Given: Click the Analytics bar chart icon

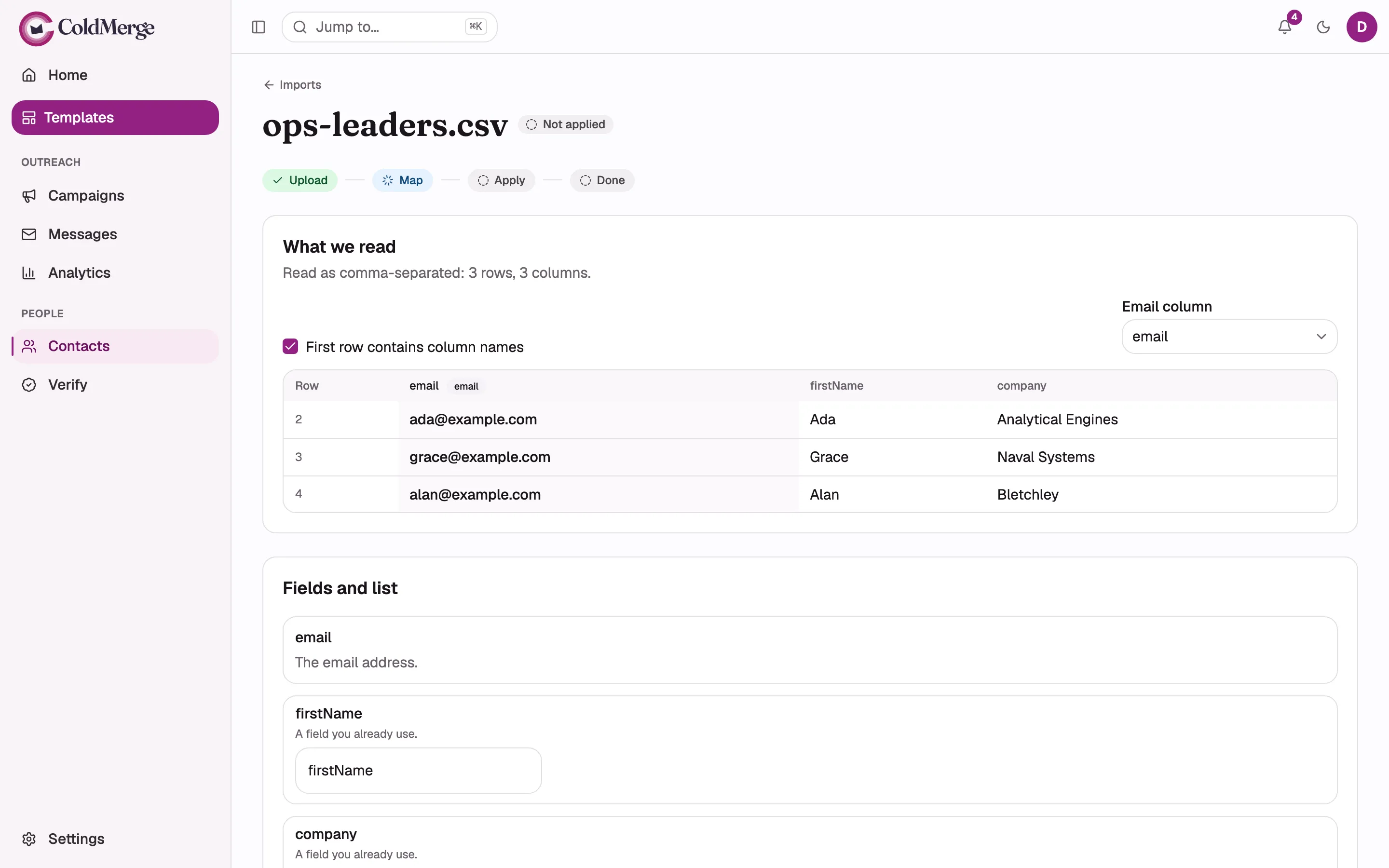Looking at the screenshot, I should (x=29, y=272).
